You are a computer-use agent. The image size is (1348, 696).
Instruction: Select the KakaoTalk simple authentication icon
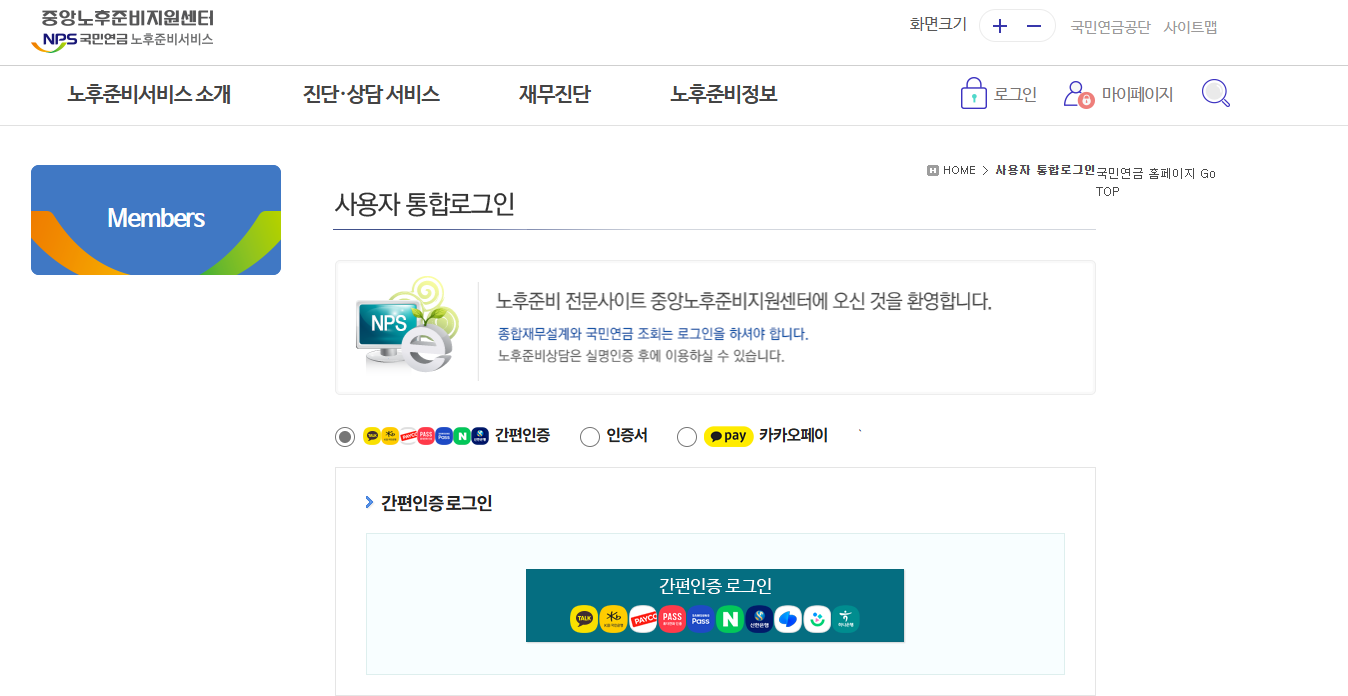tap(583, 618)
